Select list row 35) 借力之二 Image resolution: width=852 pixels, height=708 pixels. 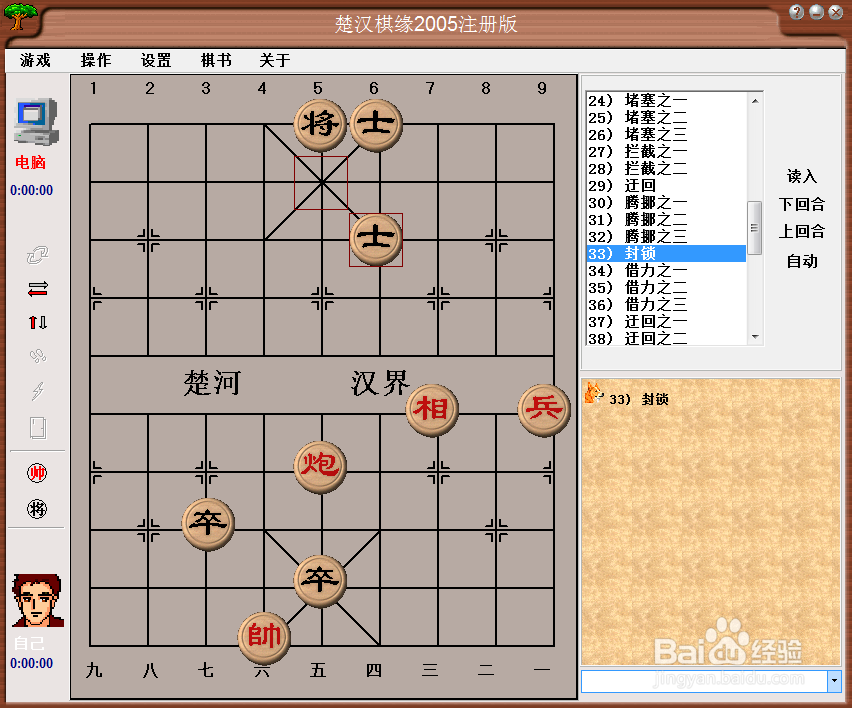[666, 287]
